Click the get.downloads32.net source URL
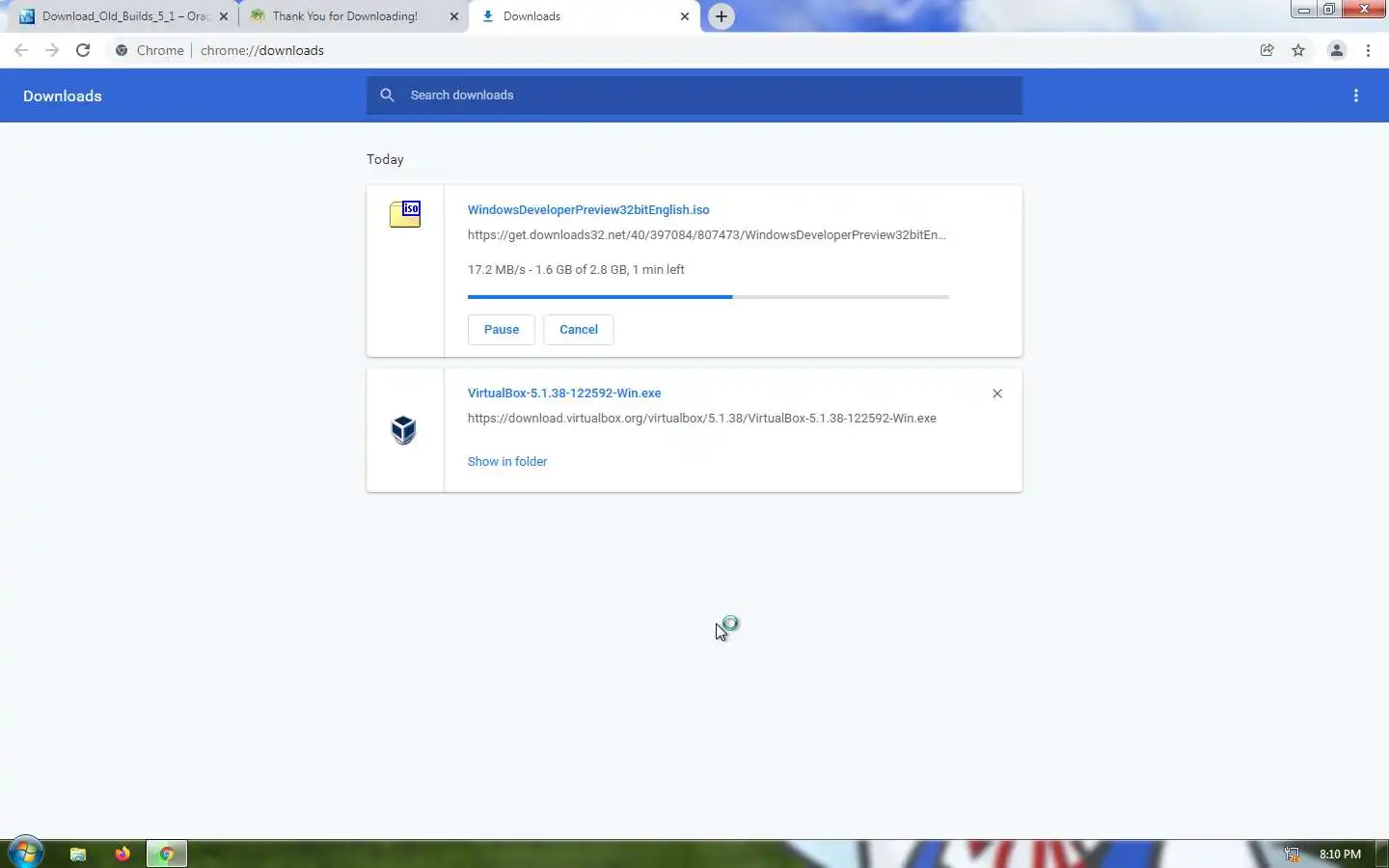The height and width of the screenshot is (868, 1389). (x=707, y=235)
